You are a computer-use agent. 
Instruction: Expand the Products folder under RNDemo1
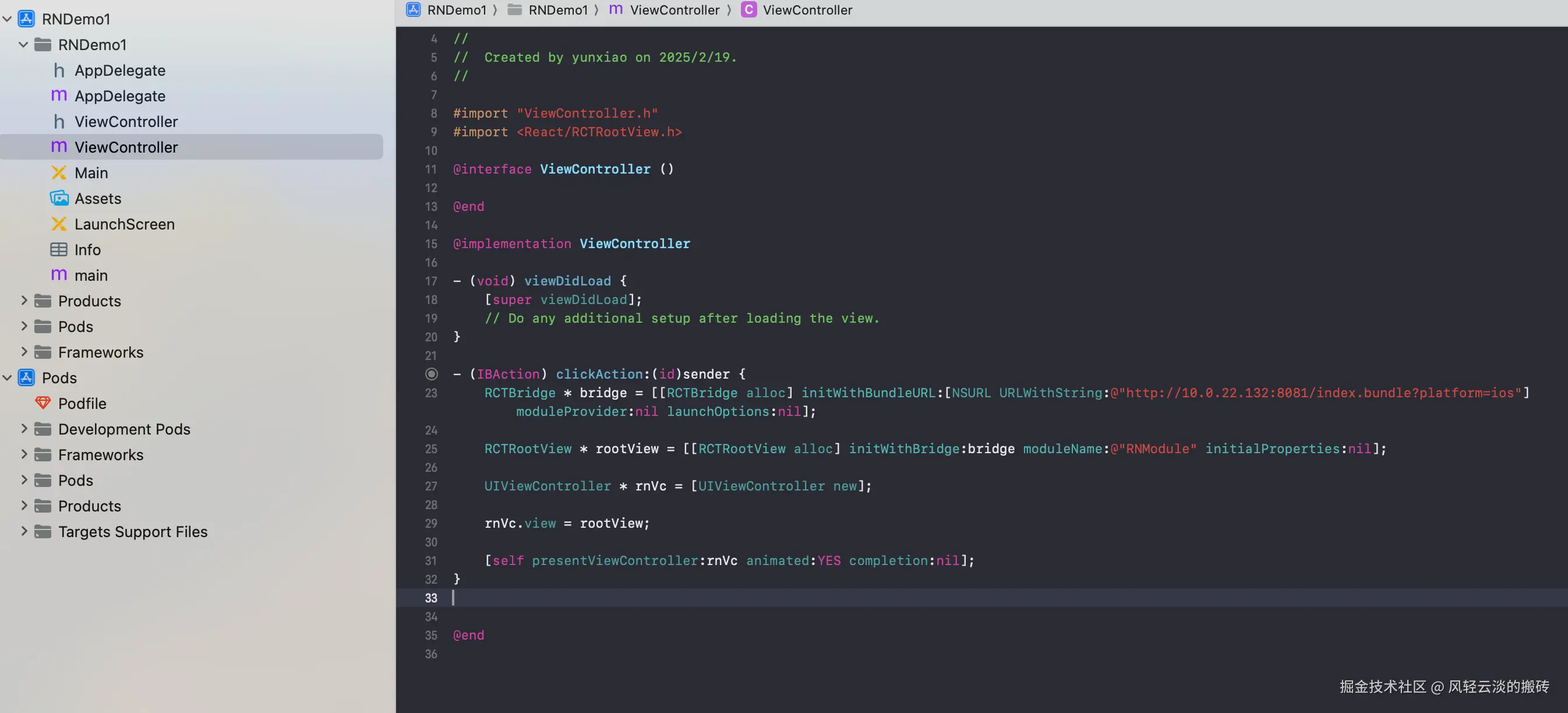pos(24,301)
